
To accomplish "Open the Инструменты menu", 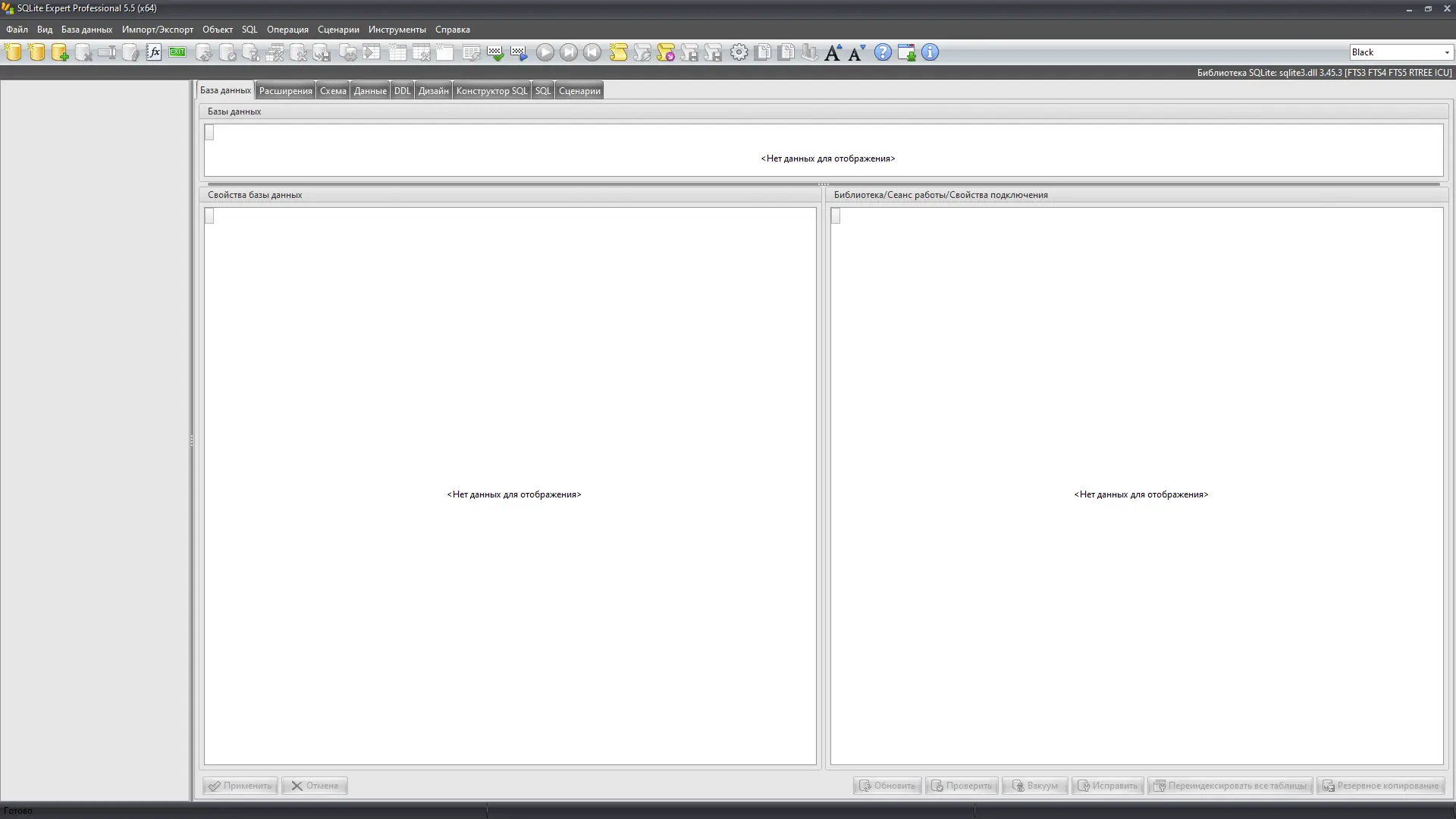I will click(x=397, y=30).
